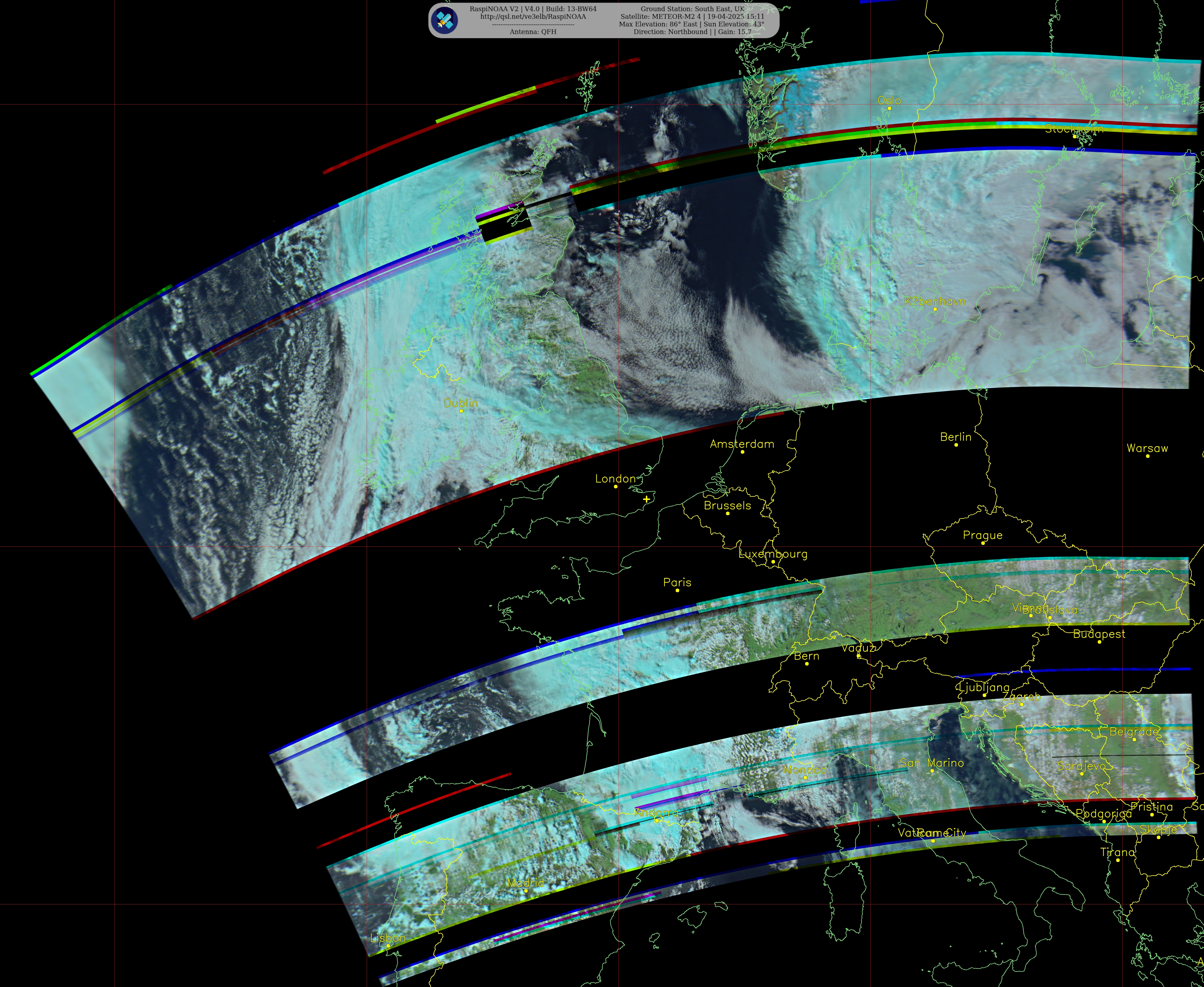Click the Pristina city label
The width and height of the screenshot is (1204, 987).
1152,807
